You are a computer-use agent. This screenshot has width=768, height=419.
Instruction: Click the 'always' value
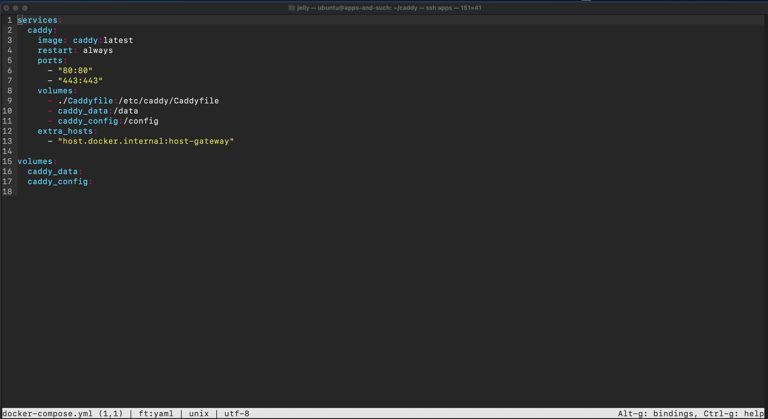97,50
